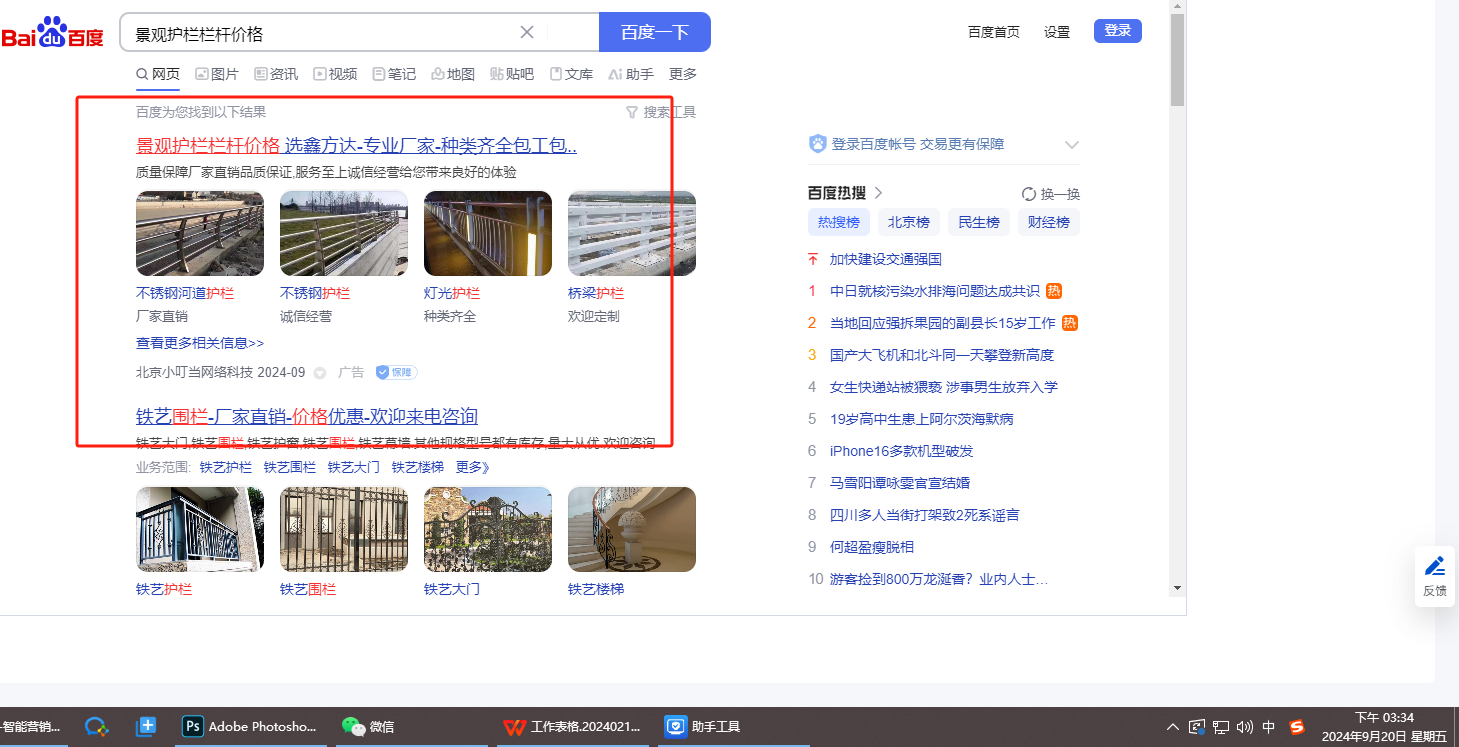Screen dimensions: 1459x747
Task: Select the 文库 tab
Action: [x=571, y=74]
